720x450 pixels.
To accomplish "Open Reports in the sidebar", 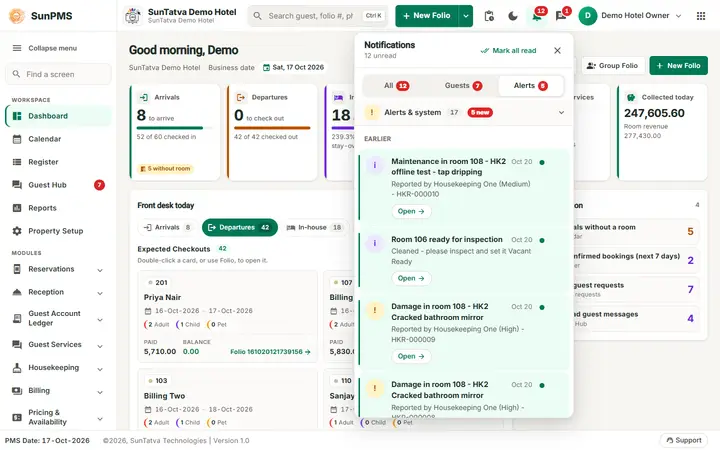I will coord(58,208).
